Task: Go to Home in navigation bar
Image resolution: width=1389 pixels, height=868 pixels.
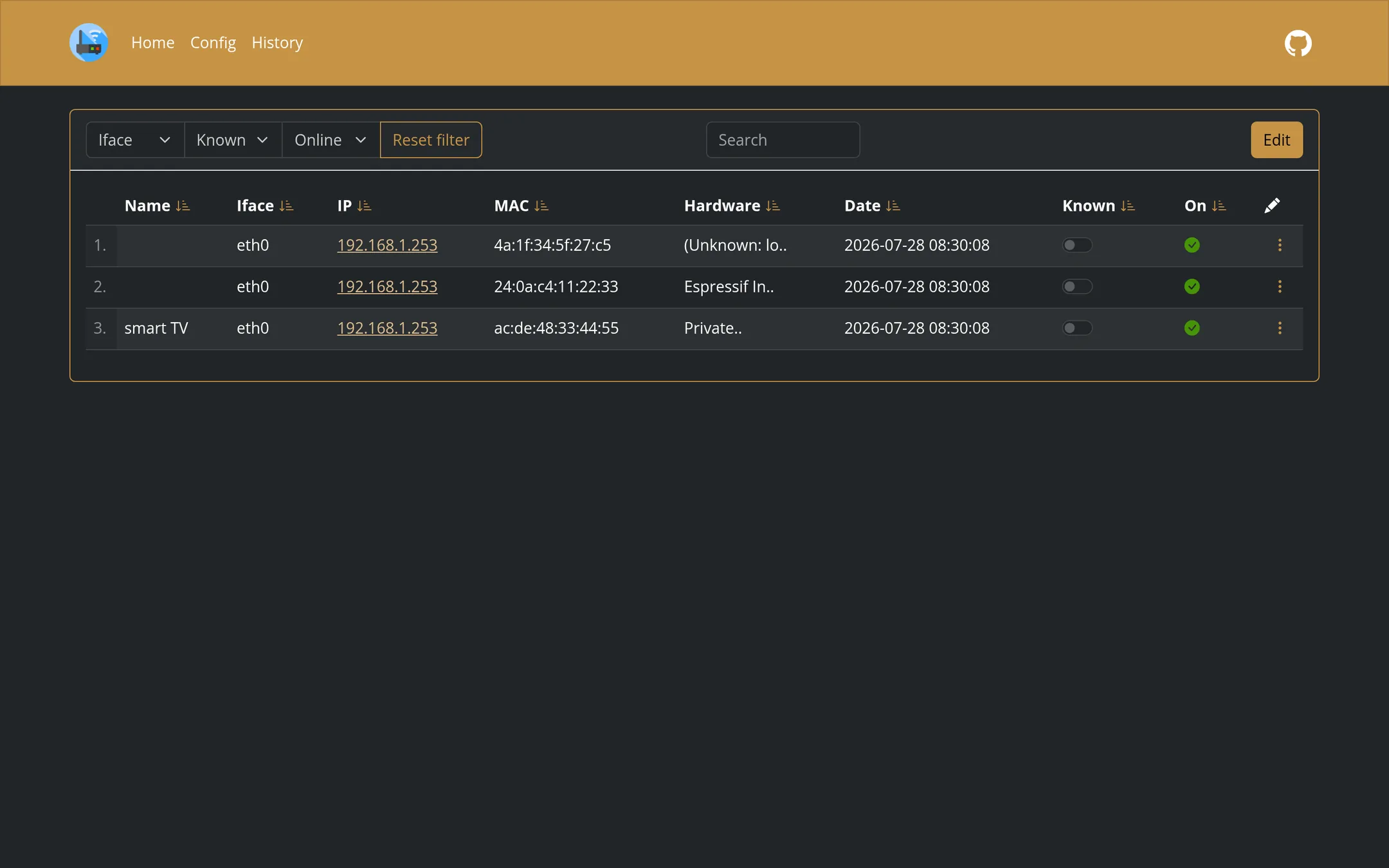Action: click(153, 42)
